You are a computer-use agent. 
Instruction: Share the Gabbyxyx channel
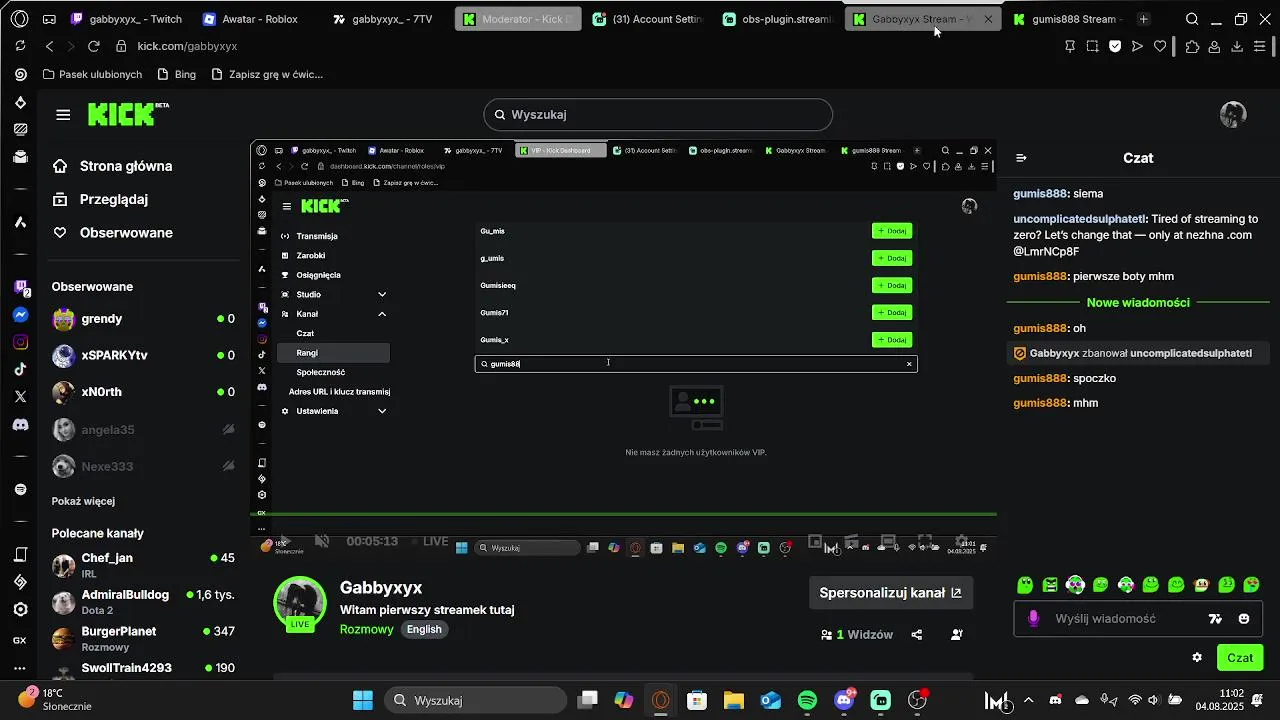point(917,635)
